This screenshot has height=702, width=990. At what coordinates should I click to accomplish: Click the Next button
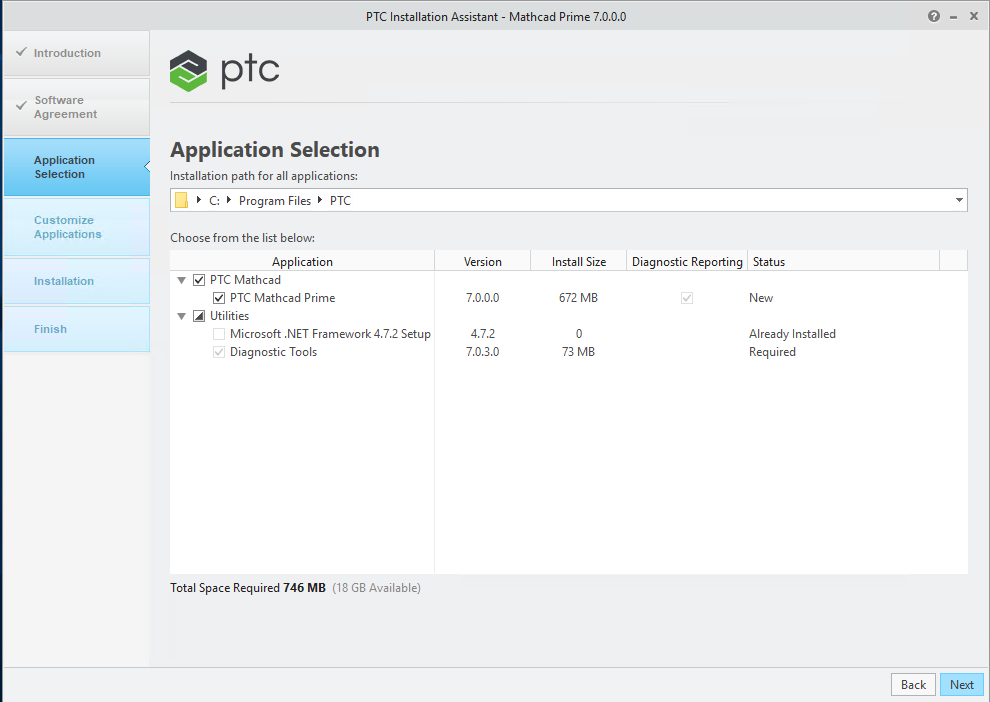[962, 684]
